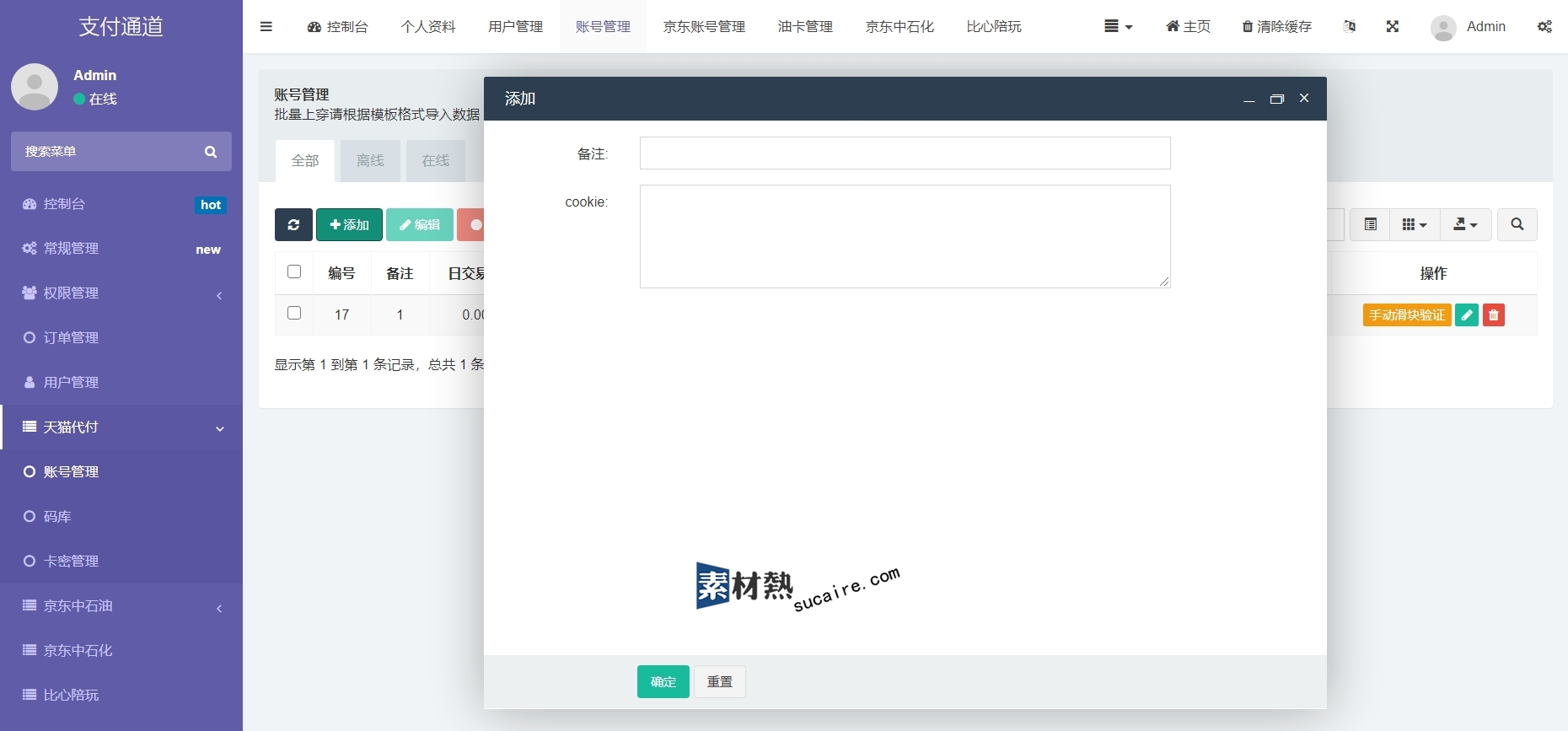Click the green 添加 button
This screenshot has width=1568, height=731.
pyautogui.click(x=349, y=225)
